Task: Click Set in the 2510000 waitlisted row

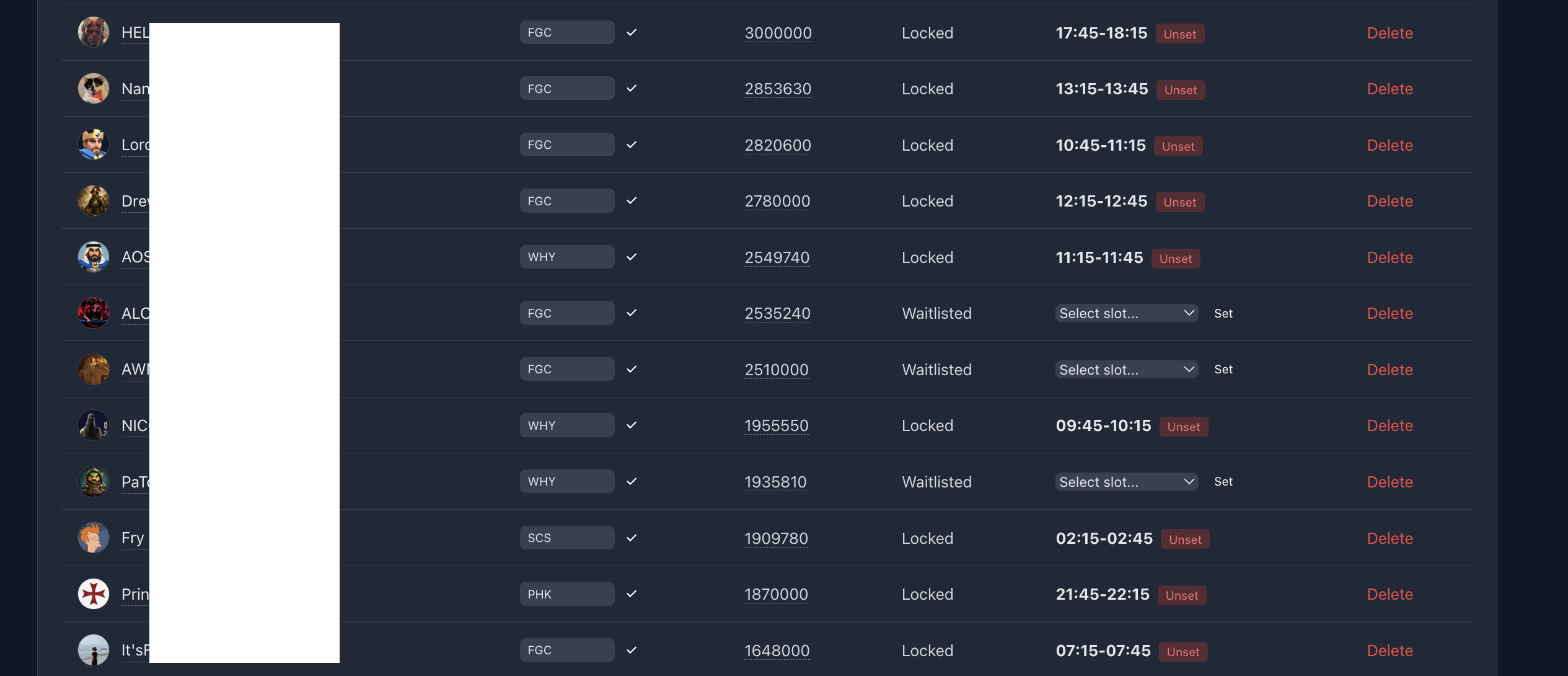Action: pyautogui.click(x=1223, y=369)
